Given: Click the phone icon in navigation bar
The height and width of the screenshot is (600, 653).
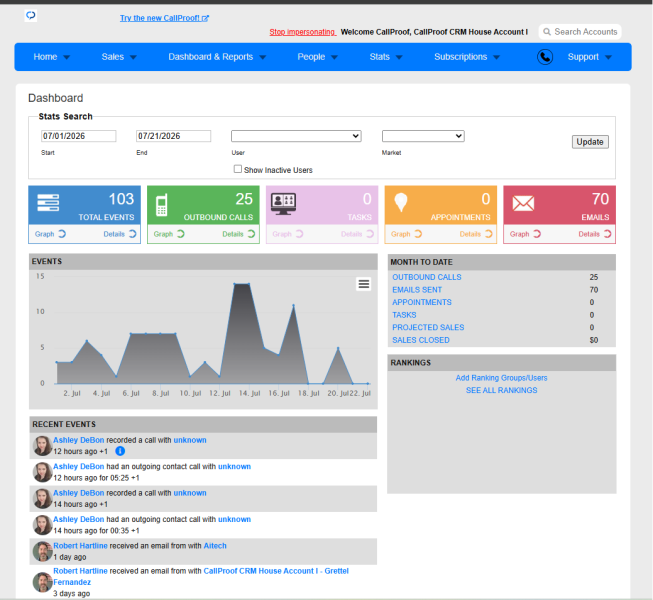Looking at the screenshot, I should (545, 57).
